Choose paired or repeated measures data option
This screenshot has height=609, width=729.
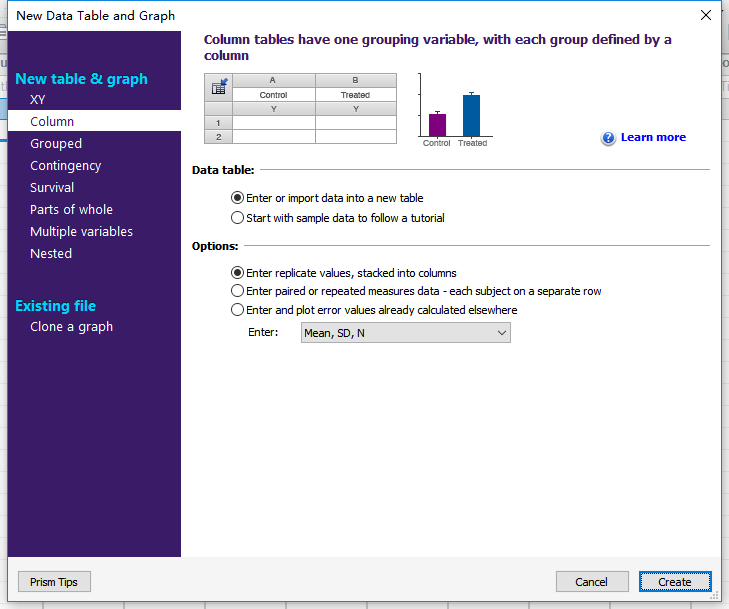tap(416, 291)
